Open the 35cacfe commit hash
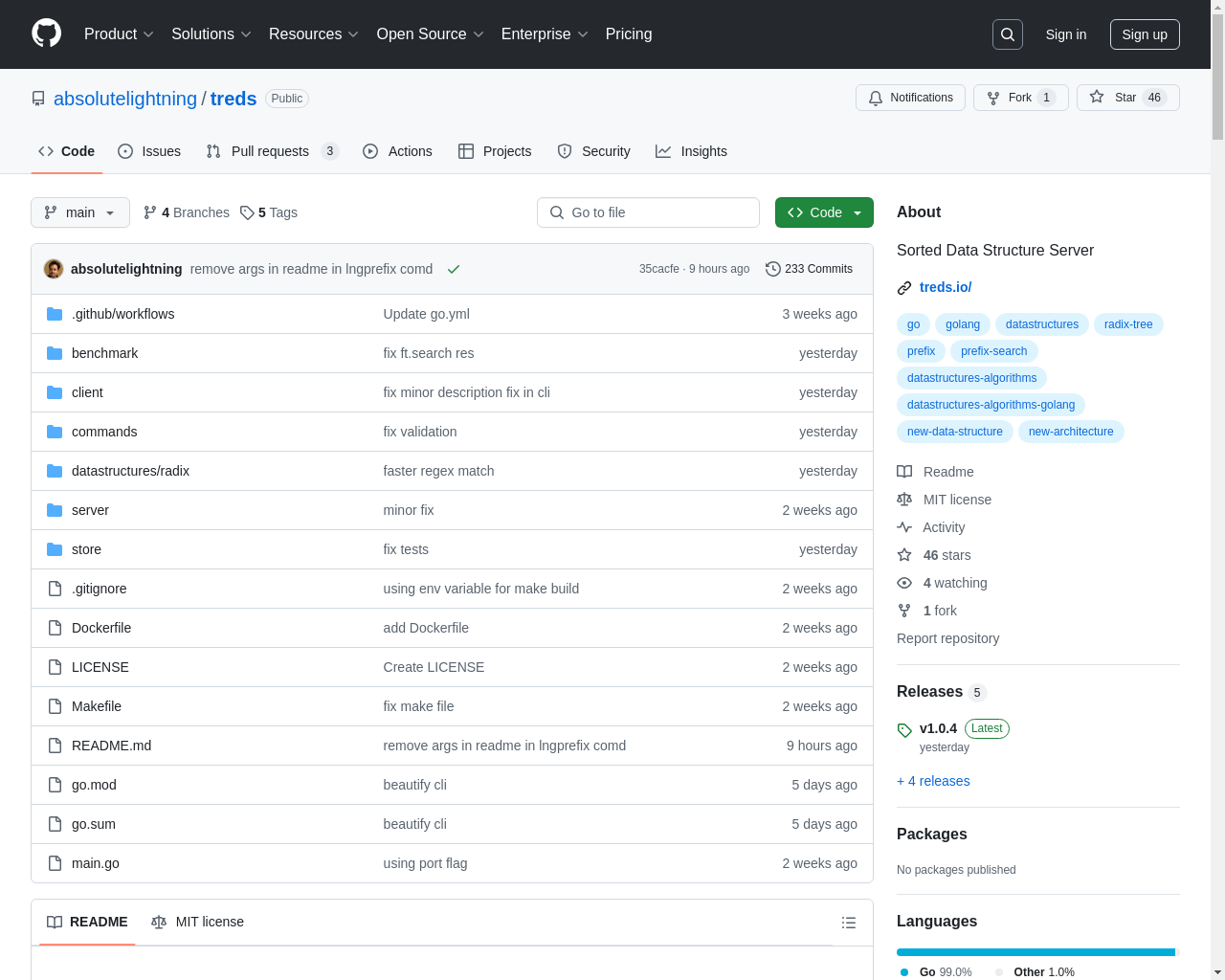Screen dimensions: 1225x980 pyautogui.click(x=659, y=269)
